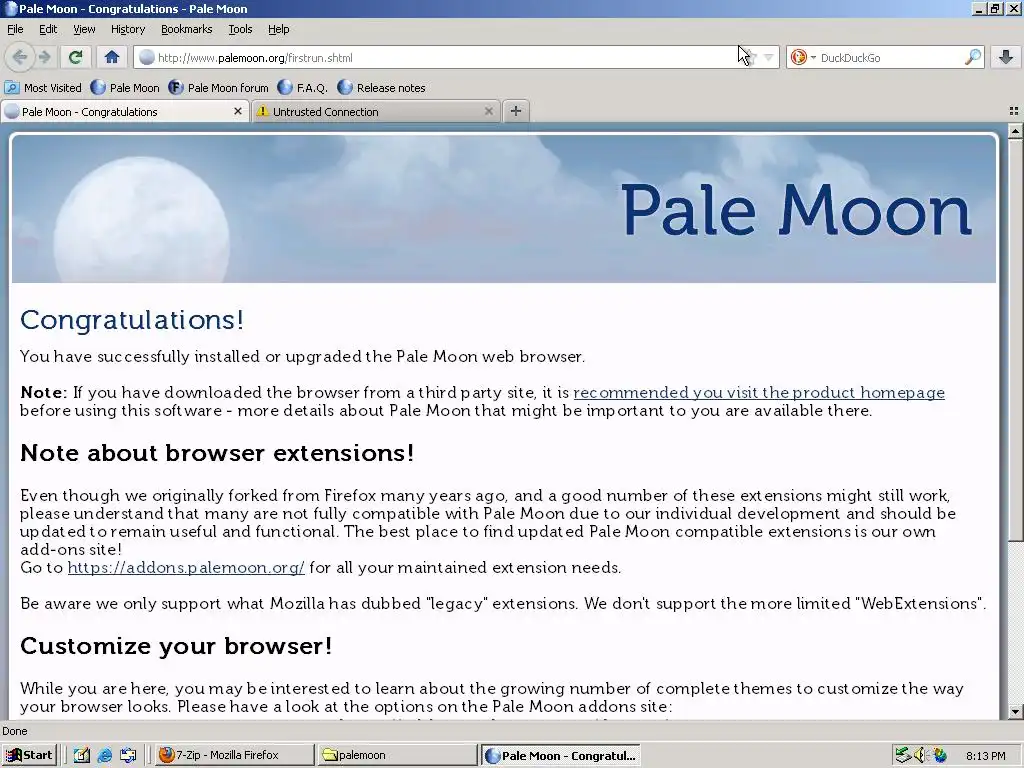The width and height of the screenshot is (1024, 768).
Task: Click the network globe tray icon
Action: (939, 756)
